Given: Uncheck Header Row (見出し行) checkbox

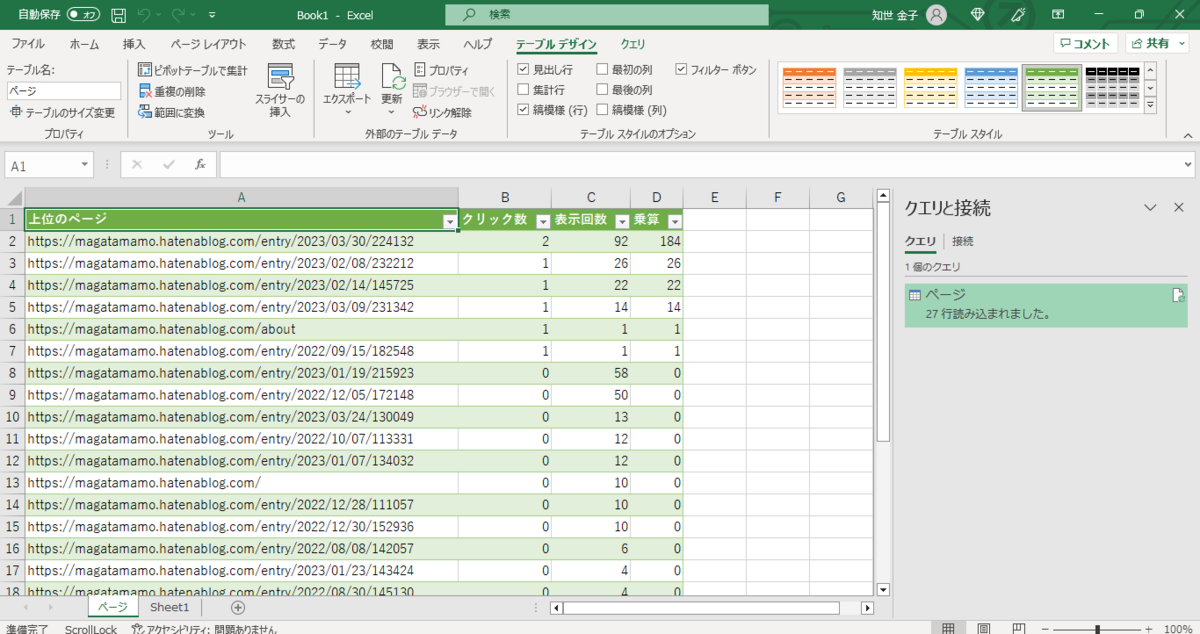Looking at the screenshot, I should click(x=523, y=70).
